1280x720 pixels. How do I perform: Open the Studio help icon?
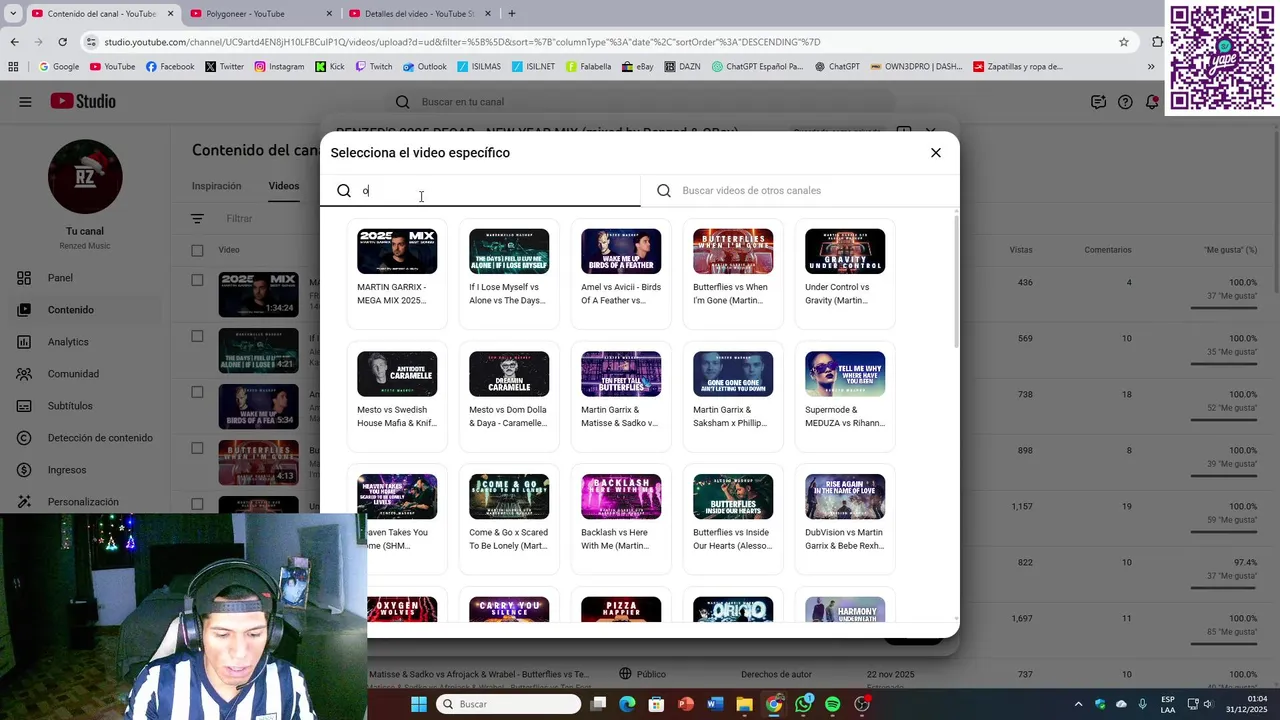[1125, 102]
